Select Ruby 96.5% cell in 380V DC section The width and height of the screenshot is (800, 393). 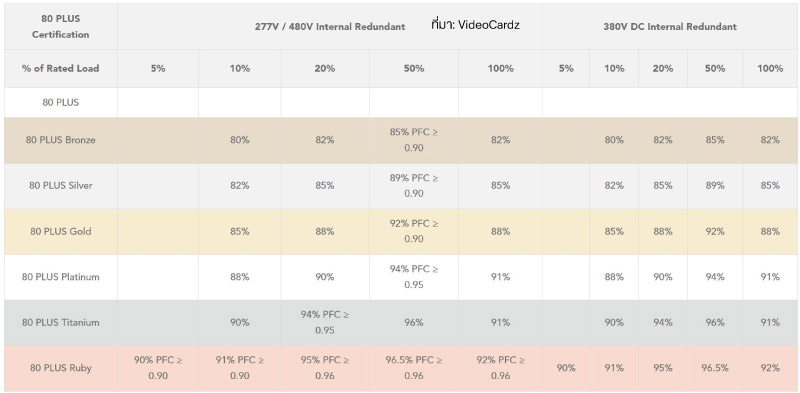point(715,368)
